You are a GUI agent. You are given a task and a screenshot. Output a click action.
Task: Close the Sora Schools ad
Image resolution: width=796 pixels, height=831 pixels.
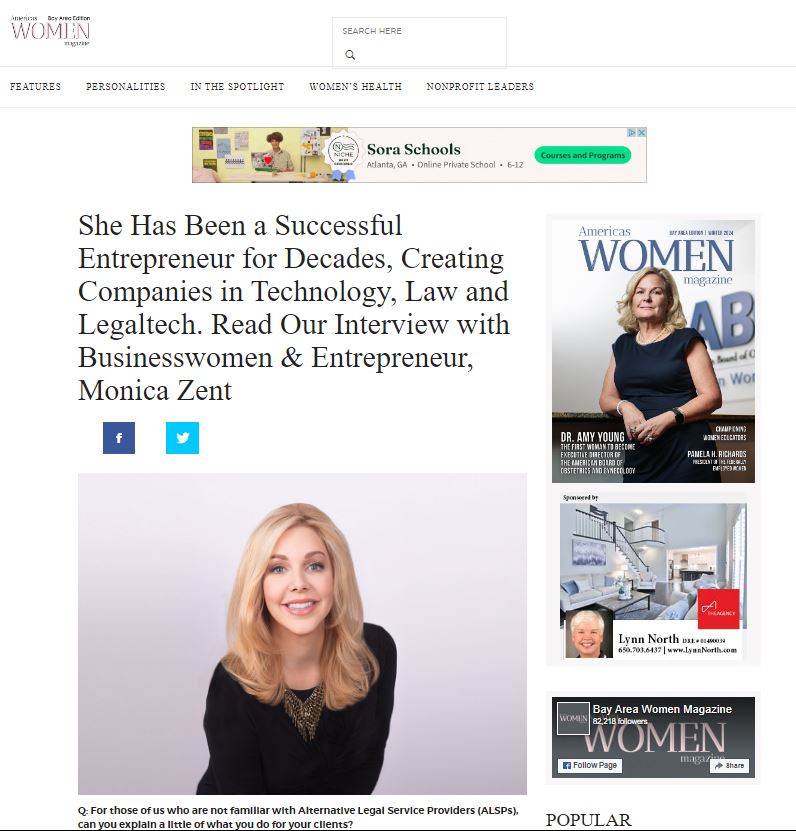(641, 132)
